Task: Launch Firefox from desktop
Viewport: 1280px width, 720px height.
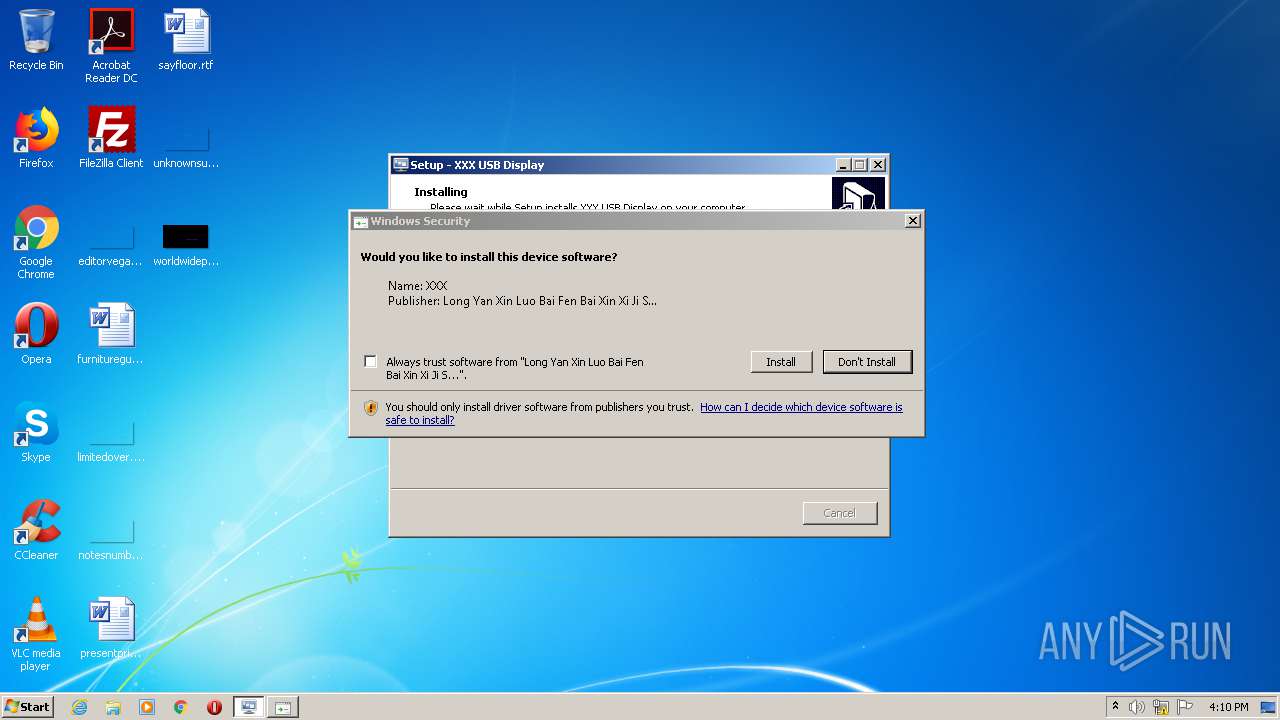Action: [x=36, y=138]
